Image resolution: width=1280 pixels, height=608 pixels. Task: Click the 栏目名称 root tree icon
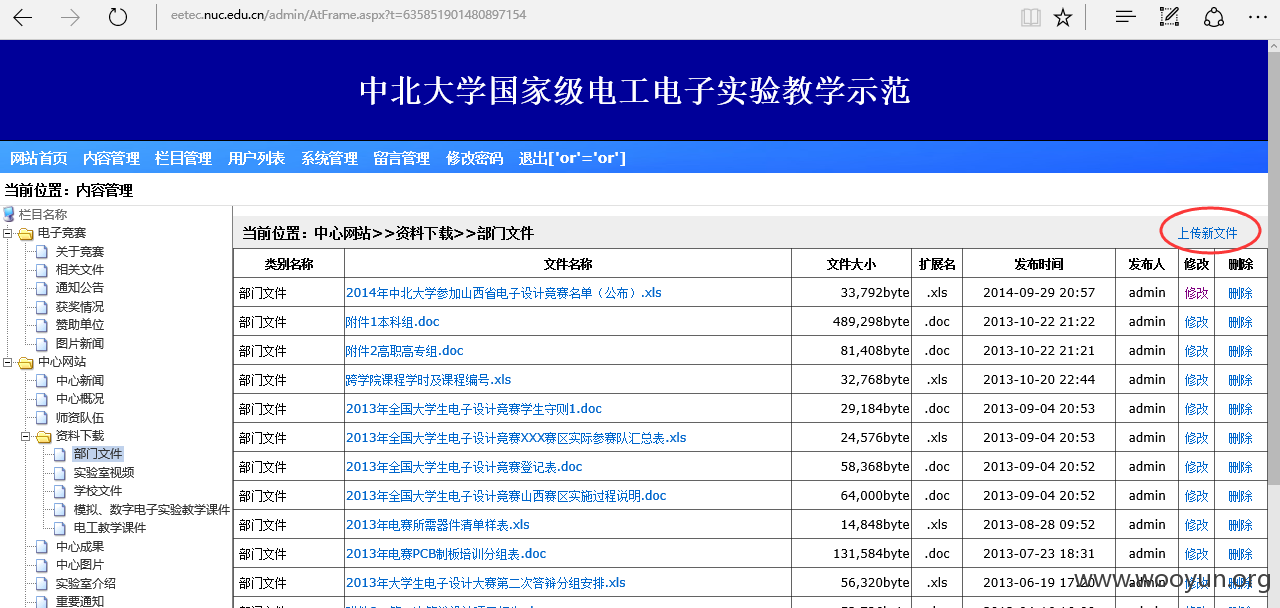pyautogui.click(x=9, y=214)
